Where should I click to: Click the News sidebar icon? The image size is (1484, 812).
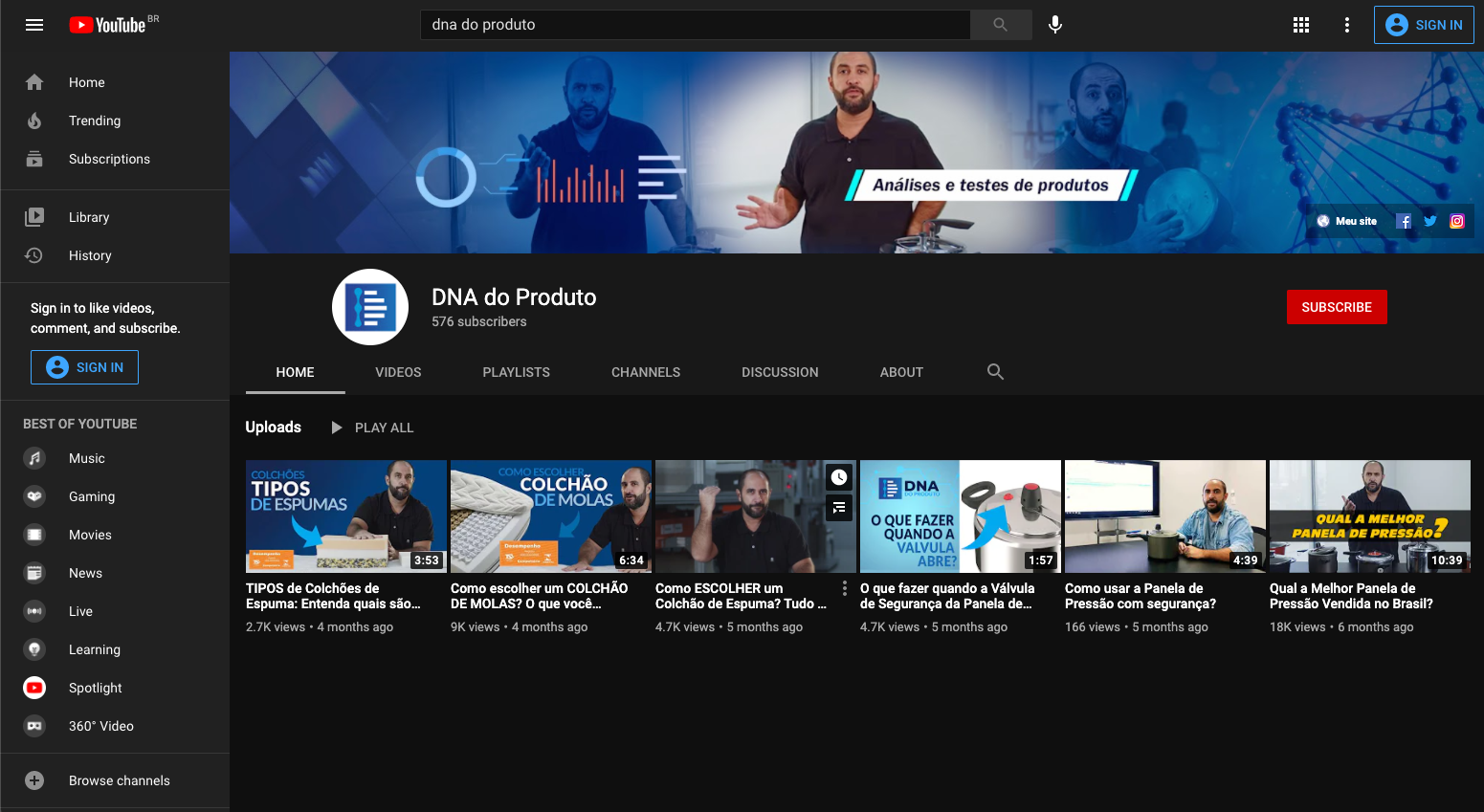pyautogui.click(x=34, y=573)
